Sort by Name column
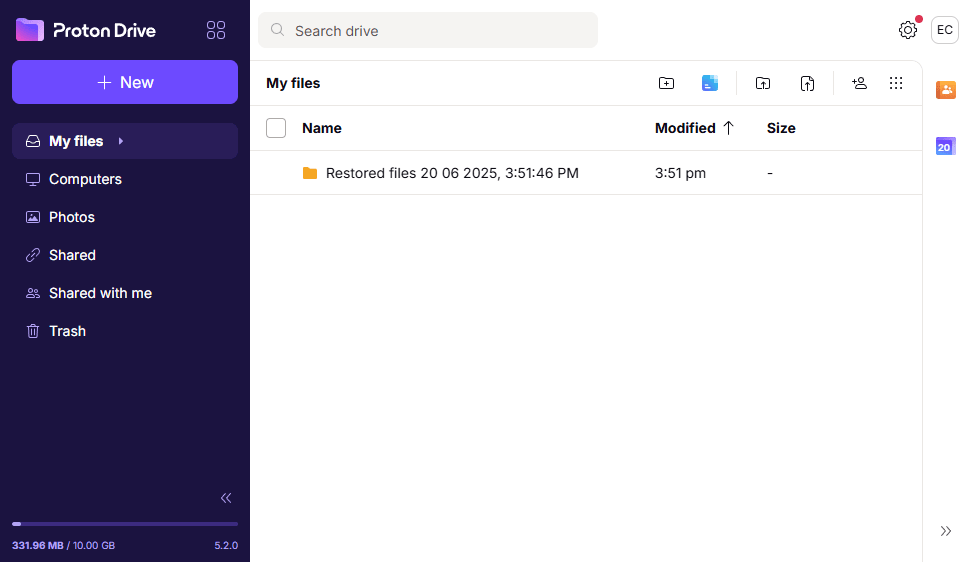This screenshot has width=969, height=562. tap(321, 128)
